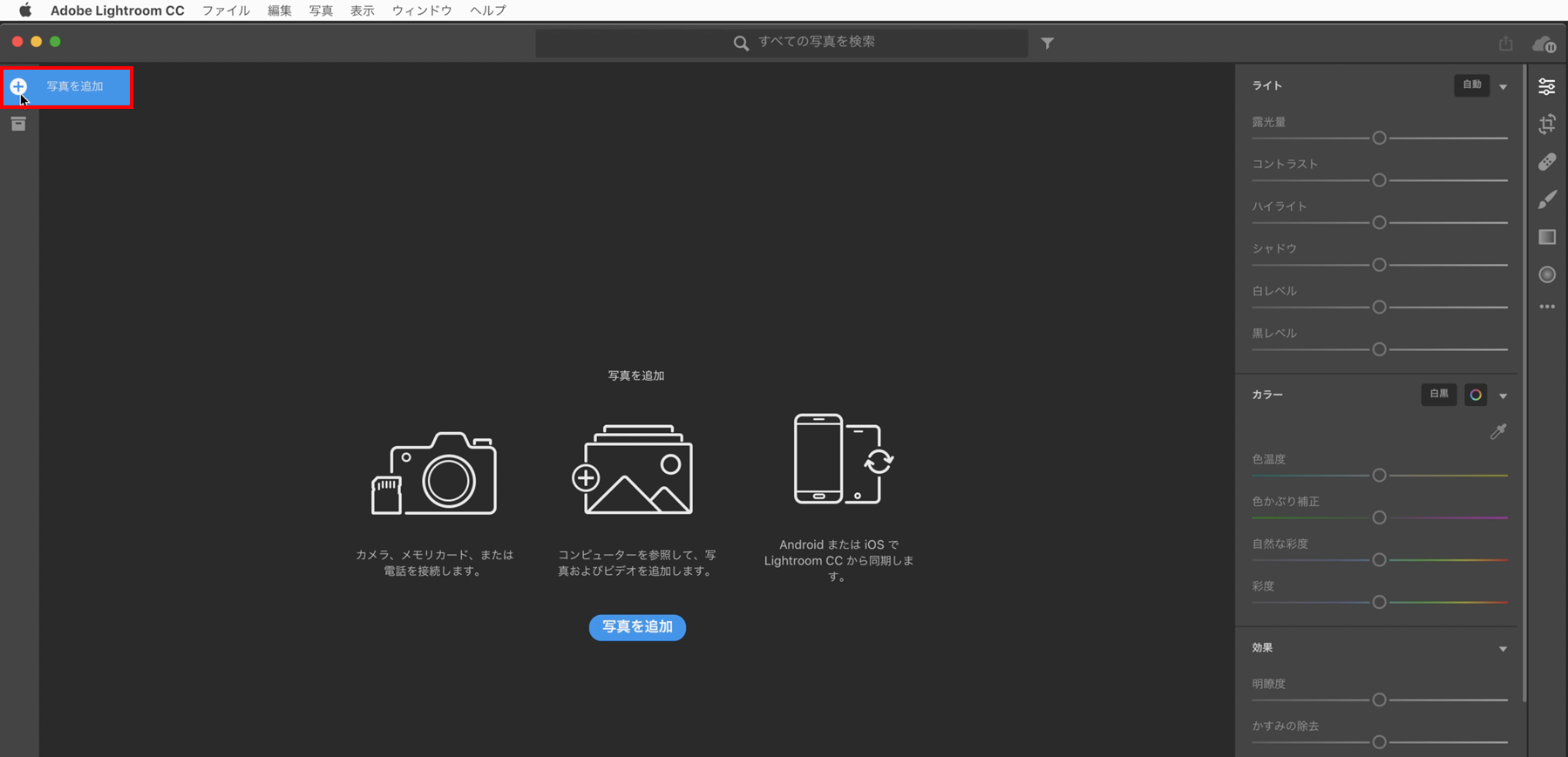Click the コントラスト slider handle
This screenshot has width=1568, height=757.
pyautogui.click(x=1379, y=180)
